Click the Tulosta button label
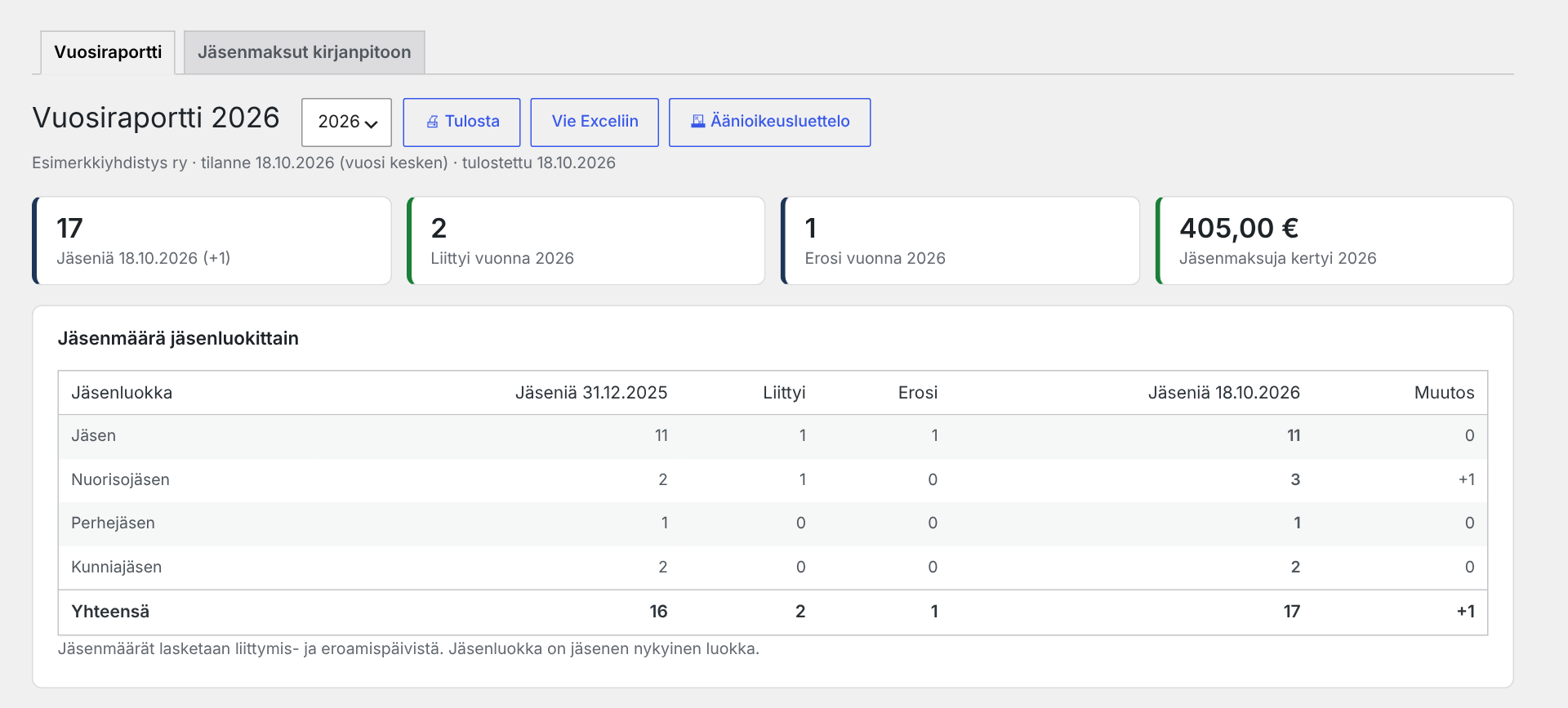 (472, 122)
